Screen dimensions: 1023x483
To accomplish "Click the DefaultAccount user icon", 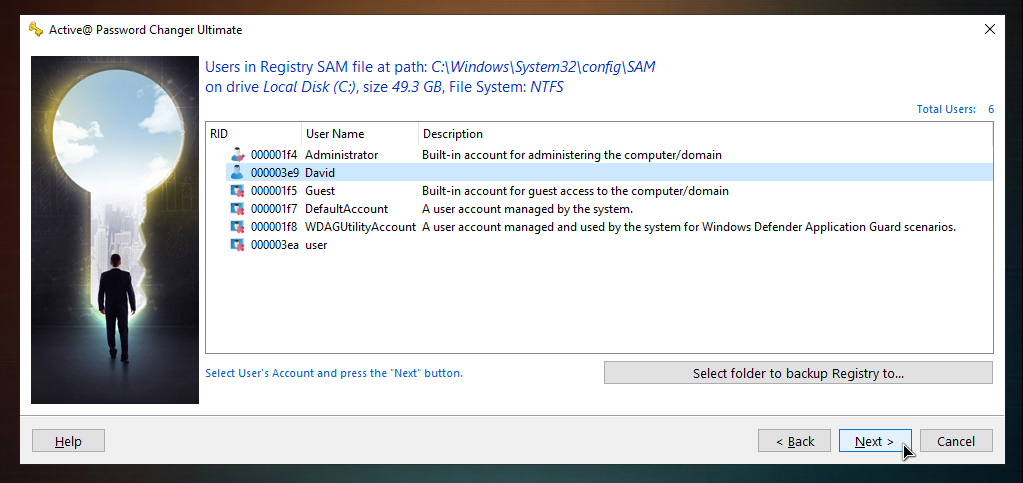I will coord(237,209).
